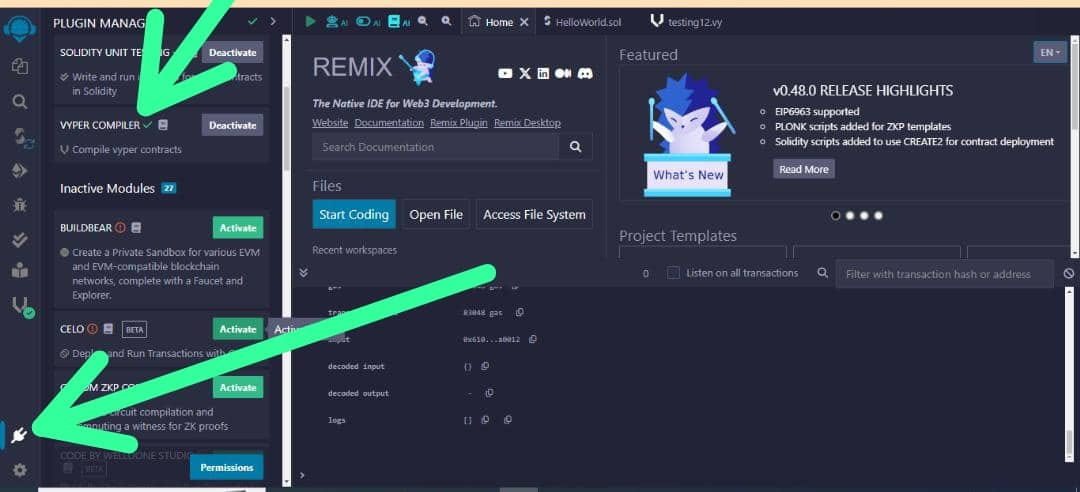The height and width of the screenshot is (492, 1080).
Task: Focus the Search Documentation field
Action: click(435, 147)
